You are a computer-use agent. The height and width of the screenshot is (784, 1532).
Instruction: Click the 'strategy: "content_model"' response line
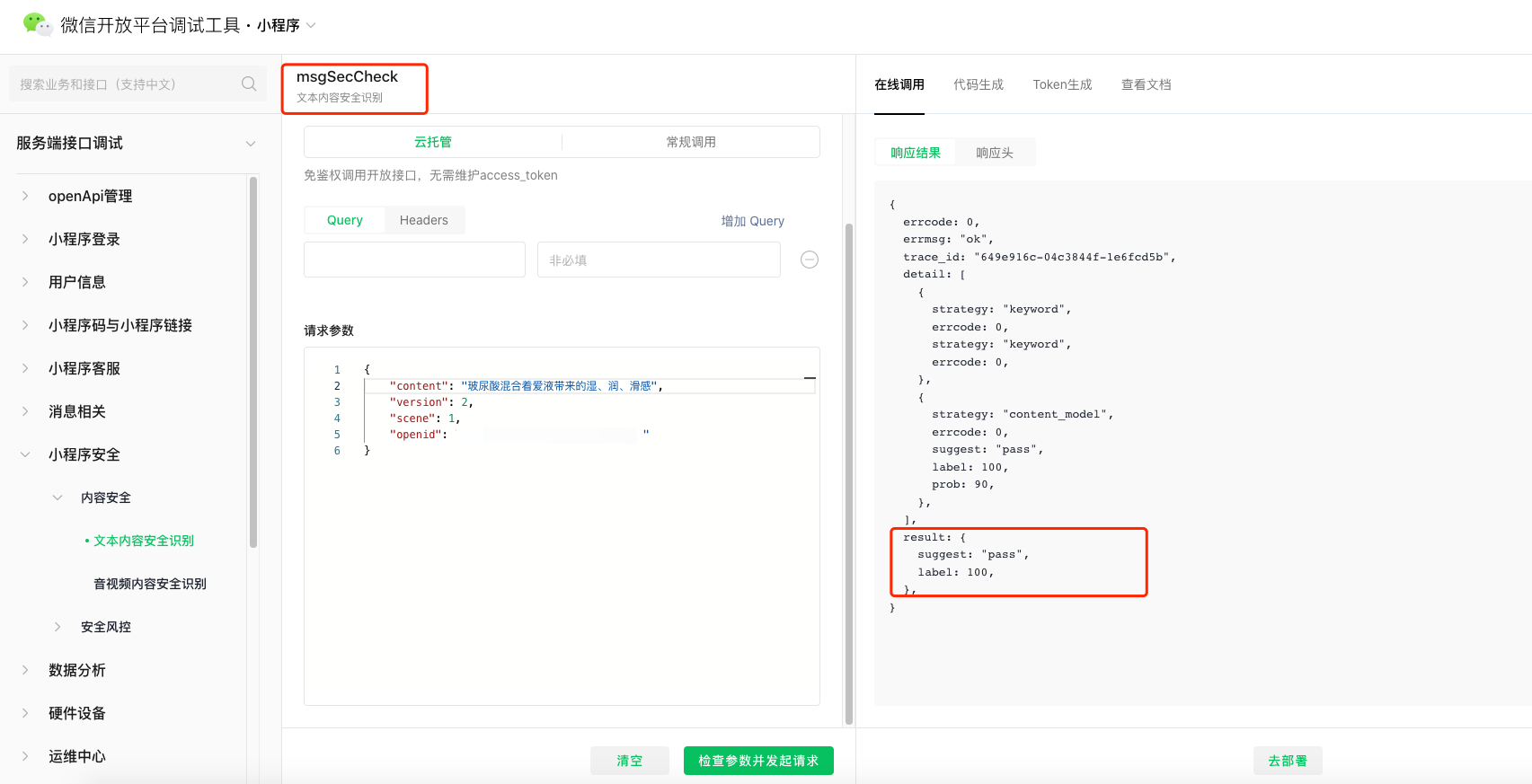[1023, 415]
